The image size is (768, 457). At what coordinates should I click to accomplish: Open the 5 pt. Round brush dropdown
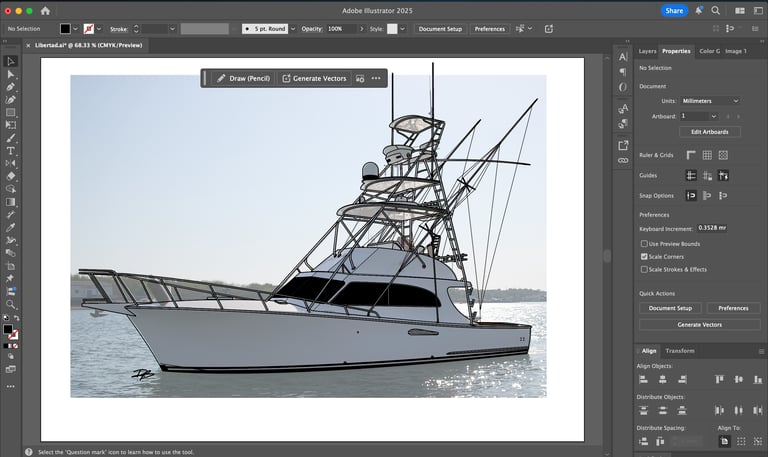point(293,29)
